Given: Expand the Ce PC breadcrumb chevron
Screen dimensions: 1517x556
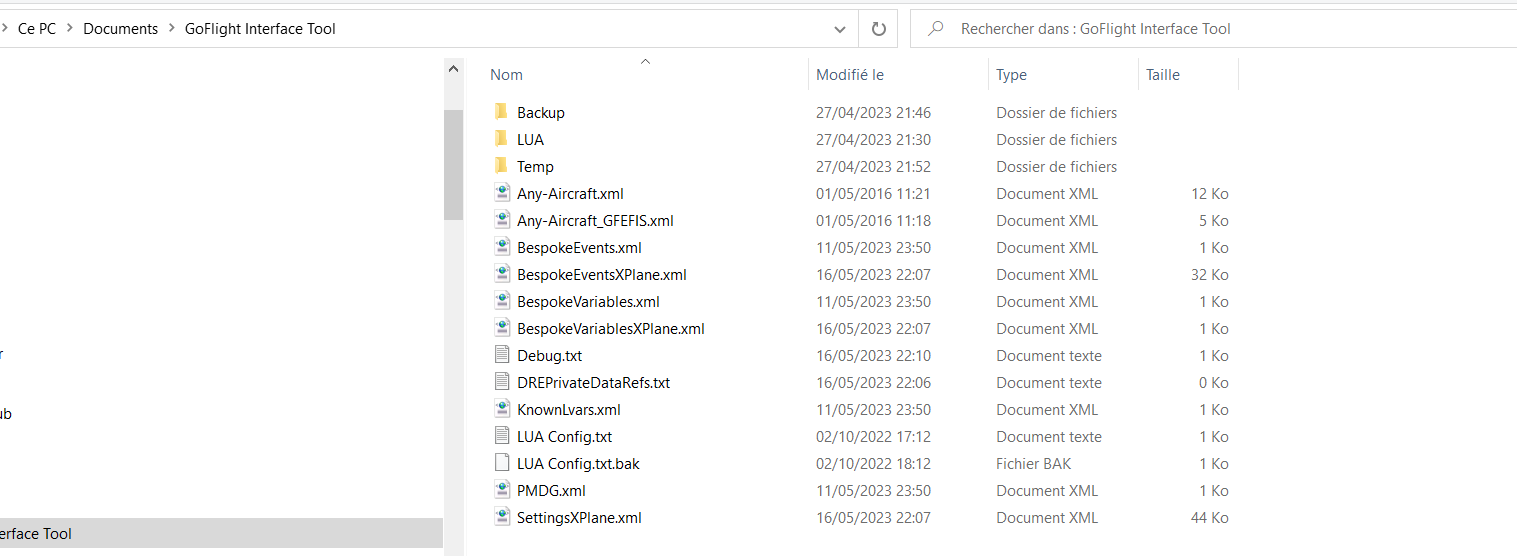Looking at the screenshot, I should click(70, 29).
